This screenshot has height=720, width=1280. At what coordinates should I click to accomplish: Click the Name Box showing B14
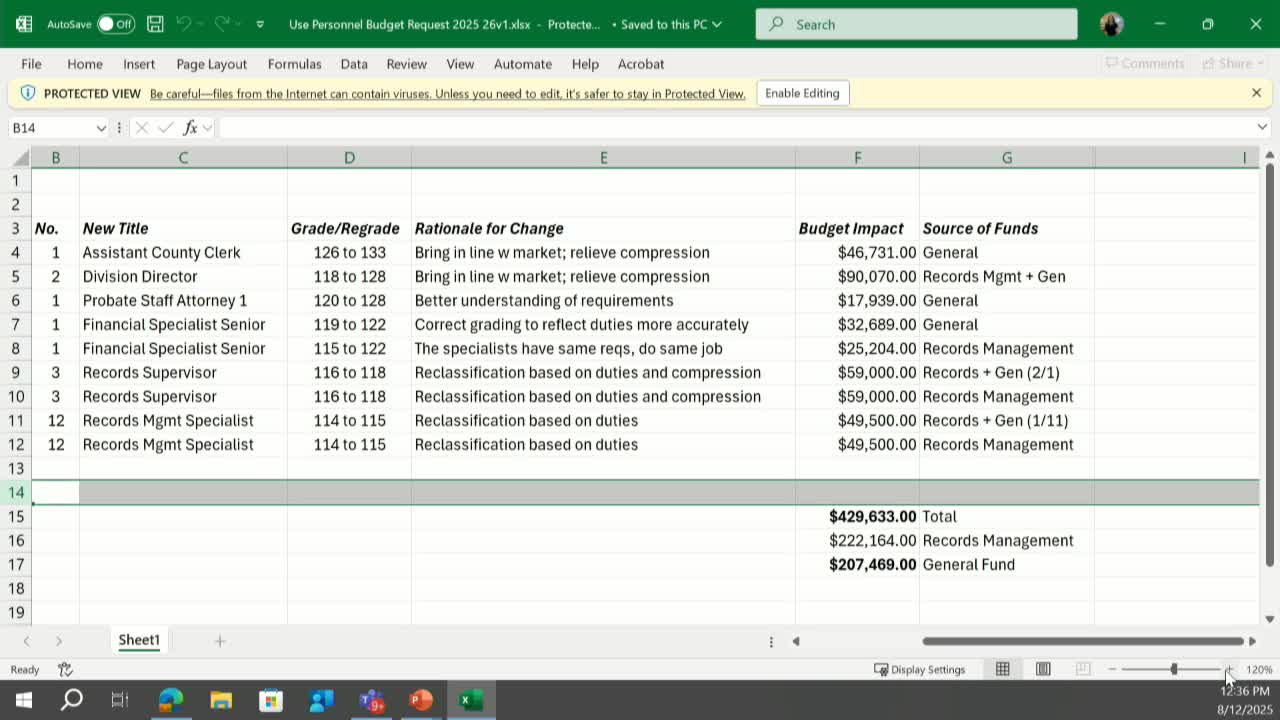pyautogui.click(x=50, y=128)
